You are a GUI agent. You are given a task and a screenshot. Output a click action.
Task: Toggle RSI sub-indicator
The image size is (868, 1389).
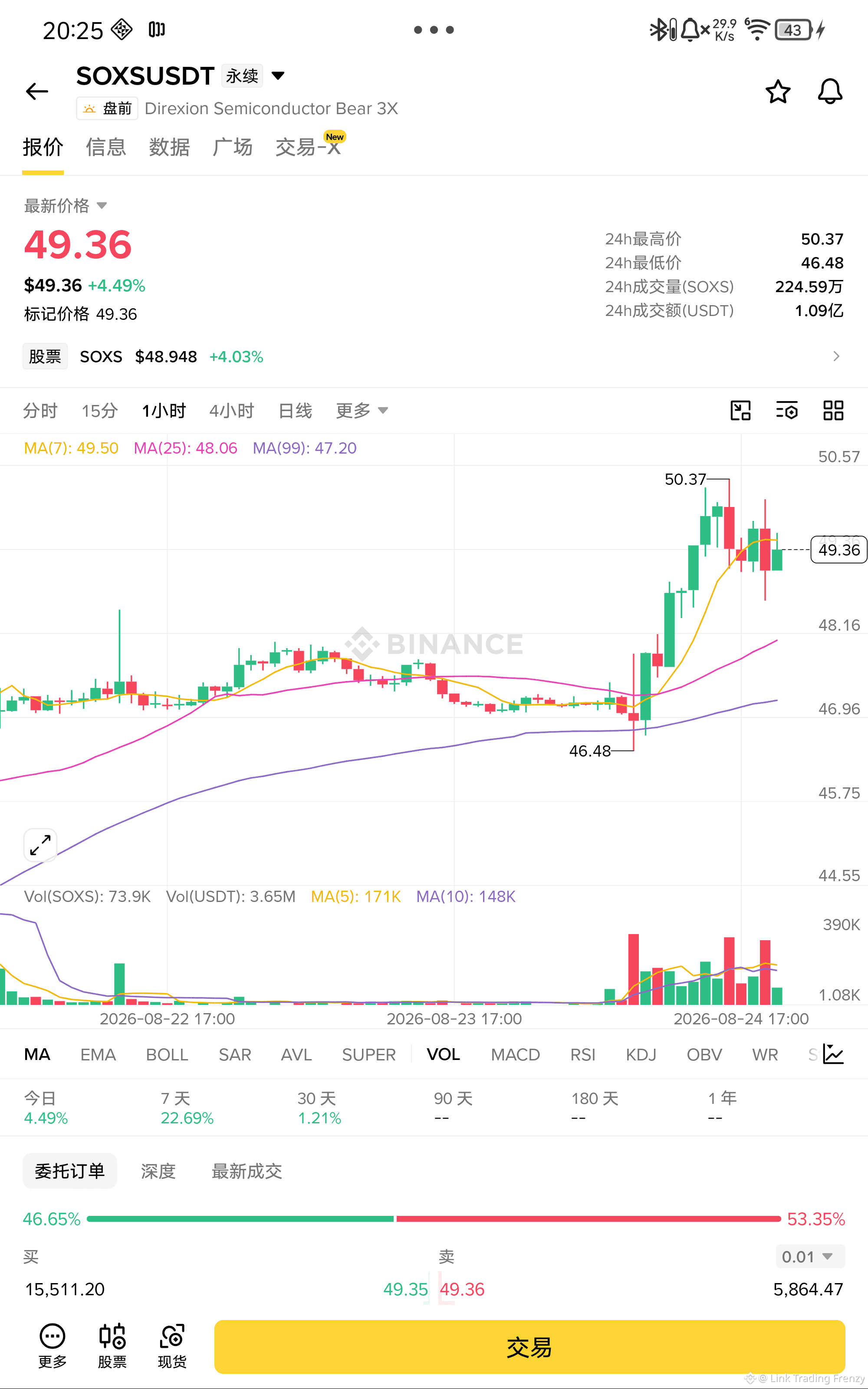point(583,1054)
